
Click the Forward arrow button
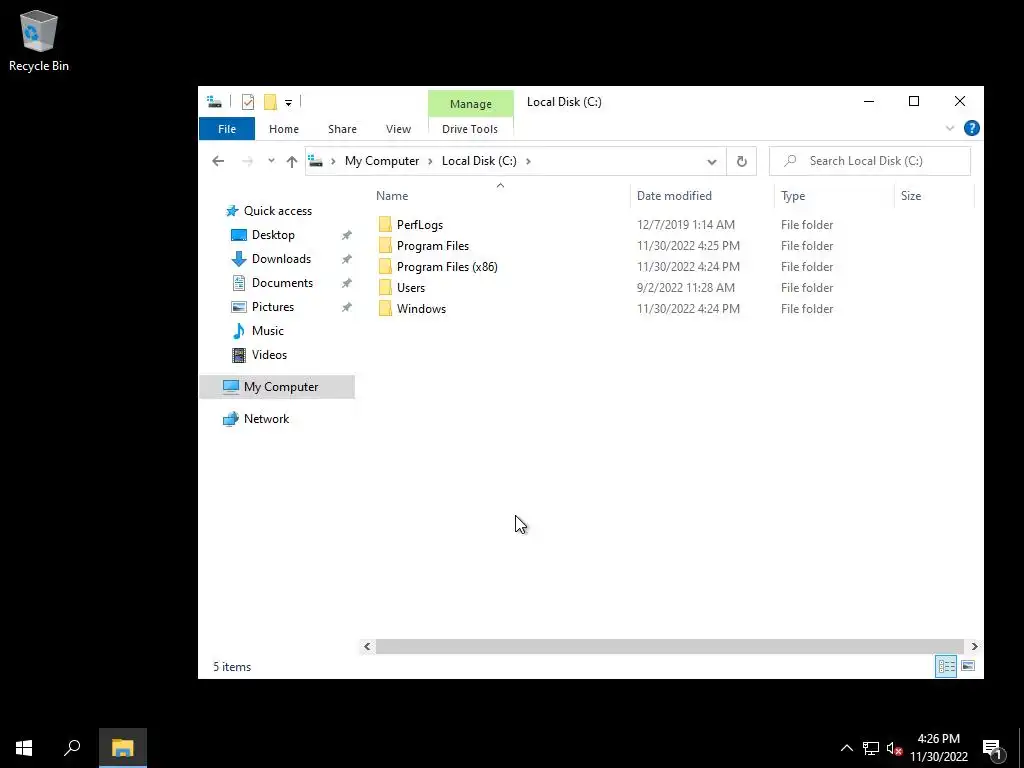(x=247, y=161)
